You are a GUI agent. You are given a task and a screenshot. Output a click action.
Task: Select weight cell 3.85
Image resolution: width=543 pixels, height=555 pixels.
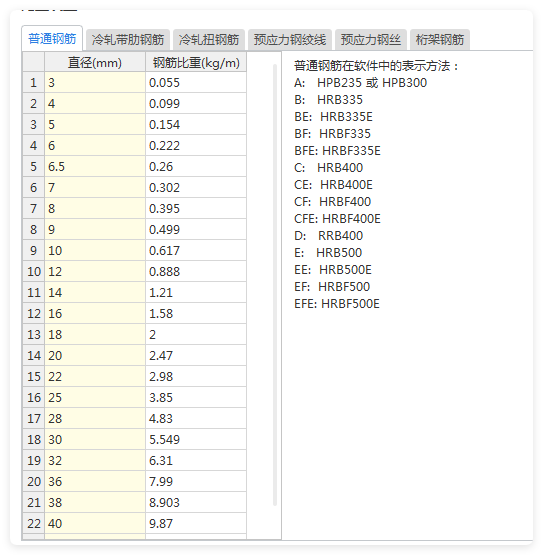click(196, 397)
